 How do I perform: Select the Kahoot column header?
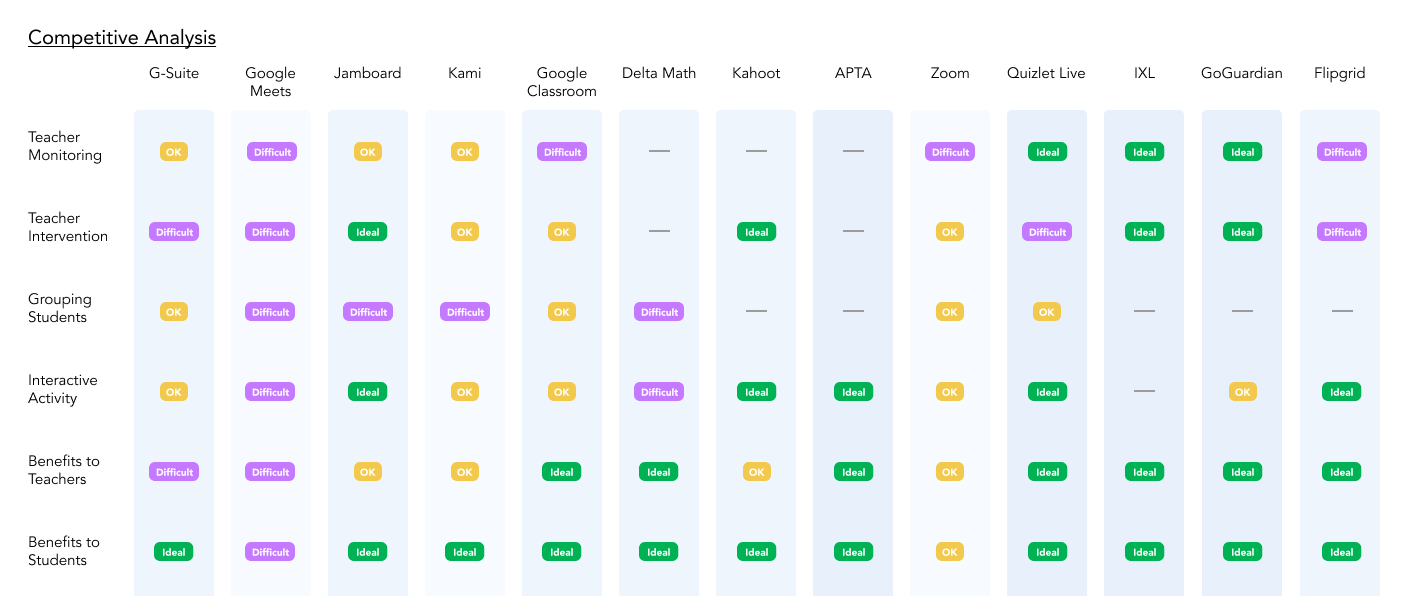click(x=756, y=73)
